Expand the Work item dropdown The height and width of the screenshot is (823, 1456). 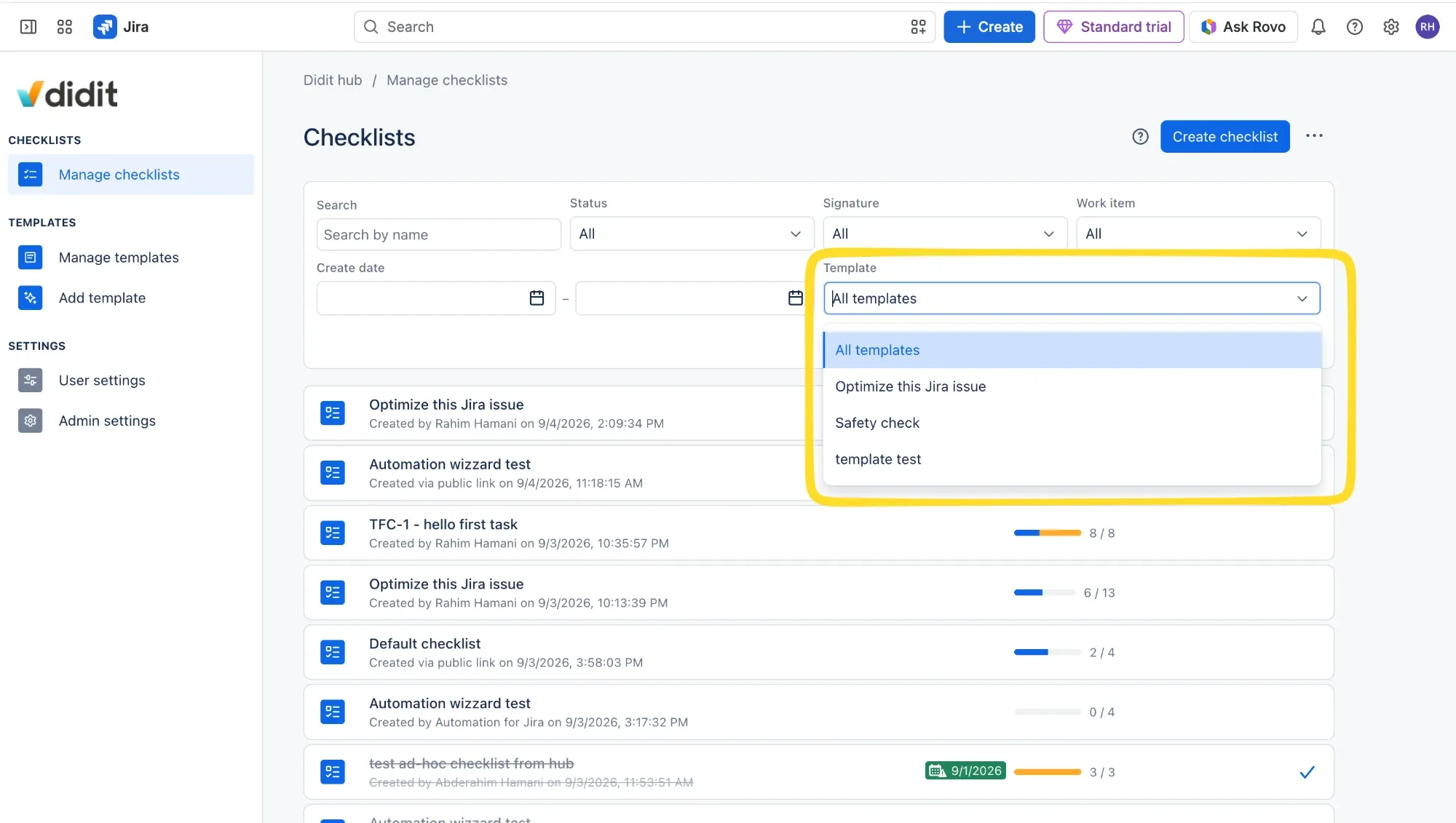pos(1198,234)
